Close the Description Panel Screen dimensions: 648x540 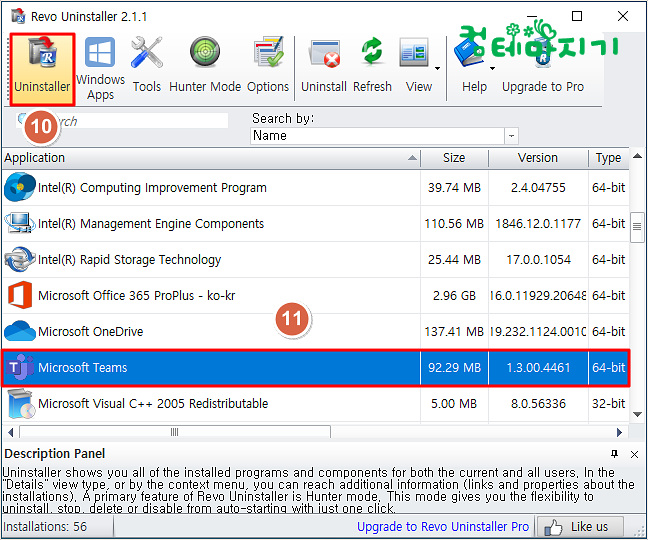click(634, 454)
